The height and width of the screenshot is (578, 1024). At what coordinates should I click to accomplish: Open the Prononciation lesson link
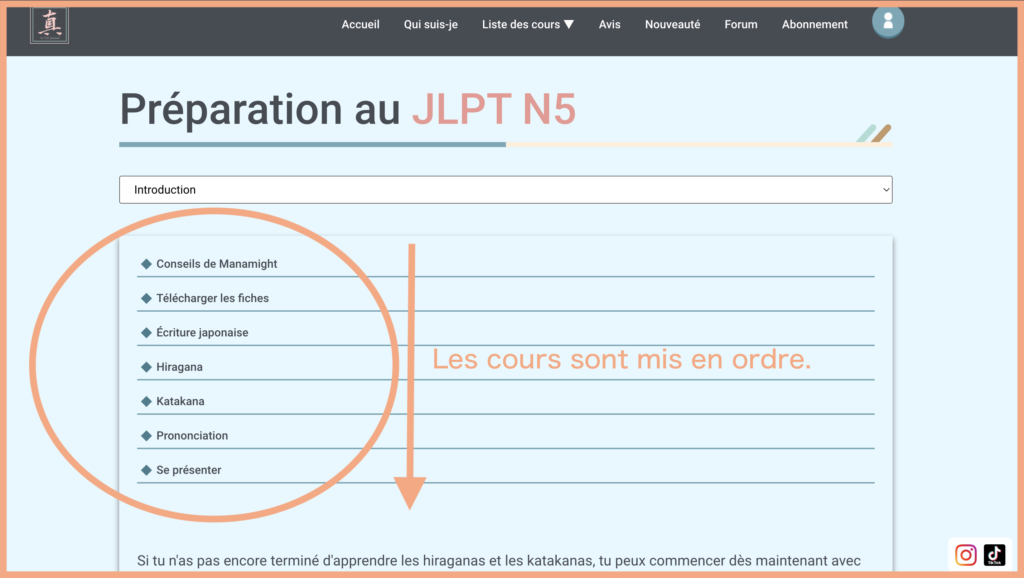point(192,436)
